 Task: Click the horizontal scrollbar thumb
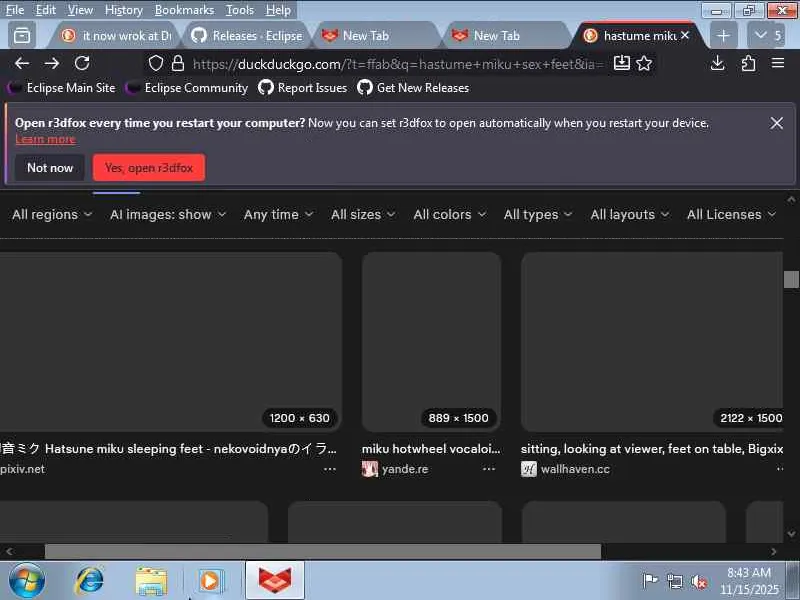(322, 551)
